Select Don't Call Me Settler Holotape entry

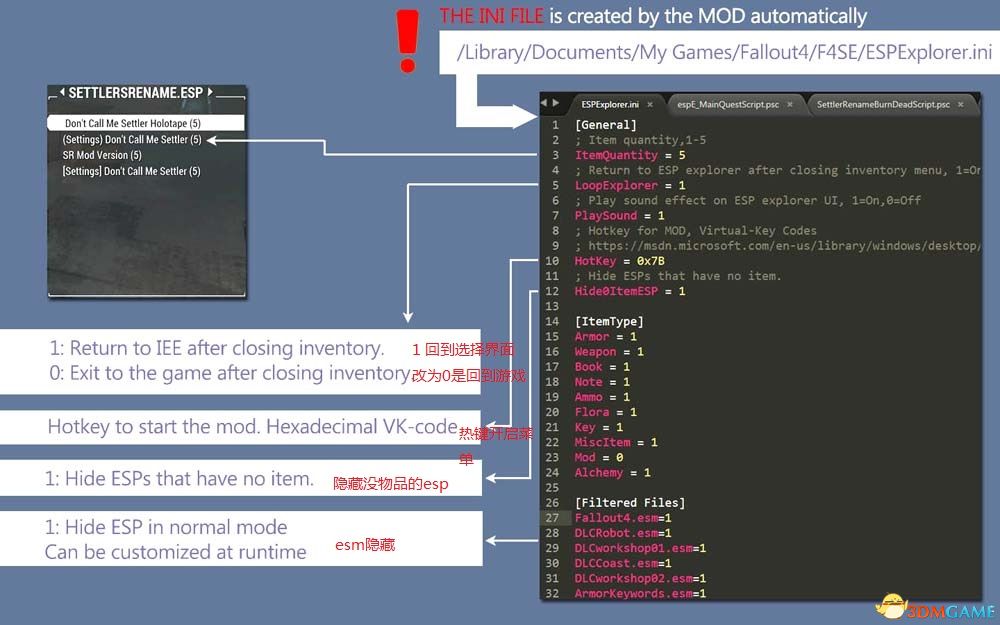coord(133,123)
